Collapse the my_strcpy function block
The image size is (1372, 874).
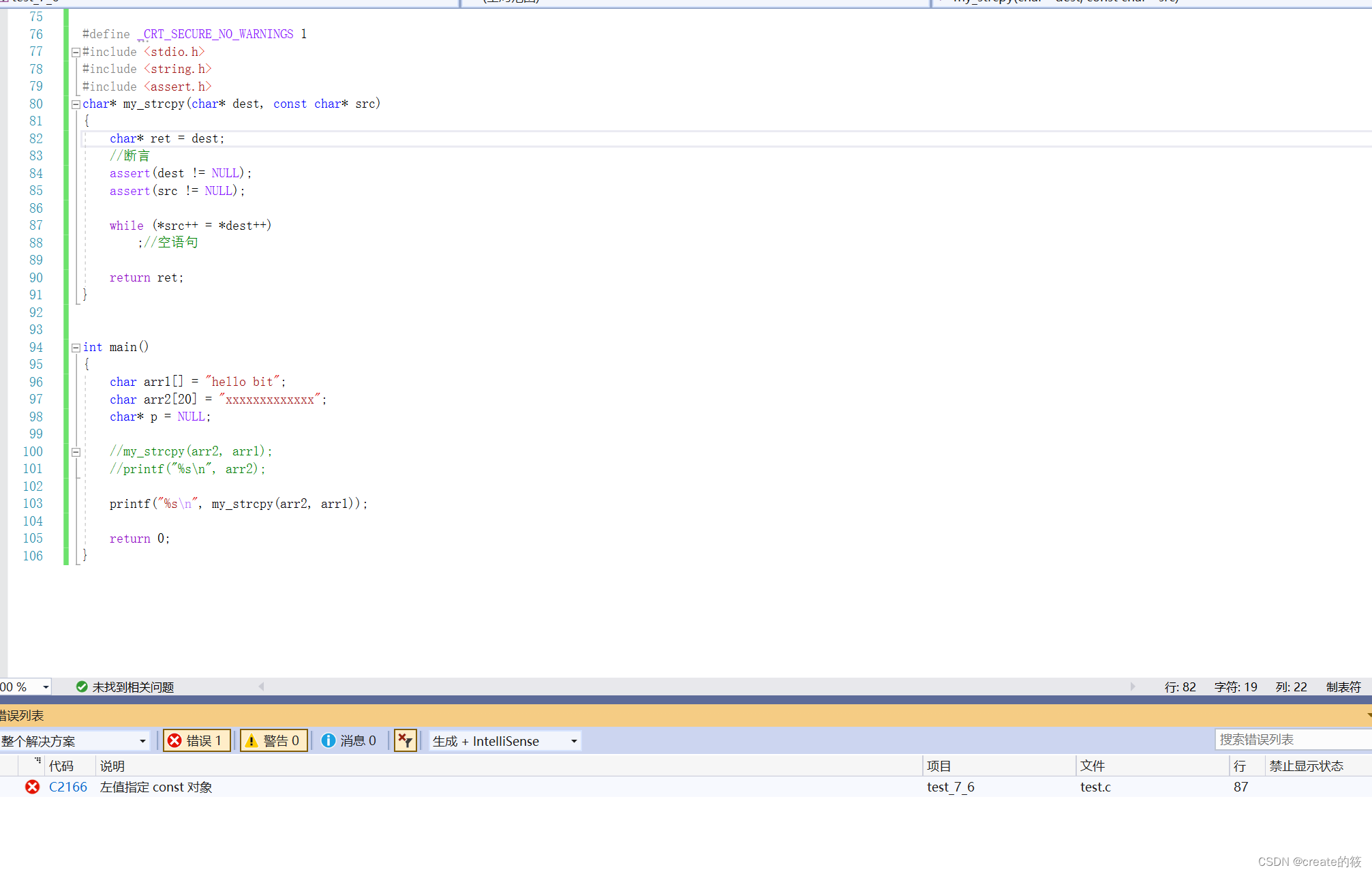coord(76,104)
